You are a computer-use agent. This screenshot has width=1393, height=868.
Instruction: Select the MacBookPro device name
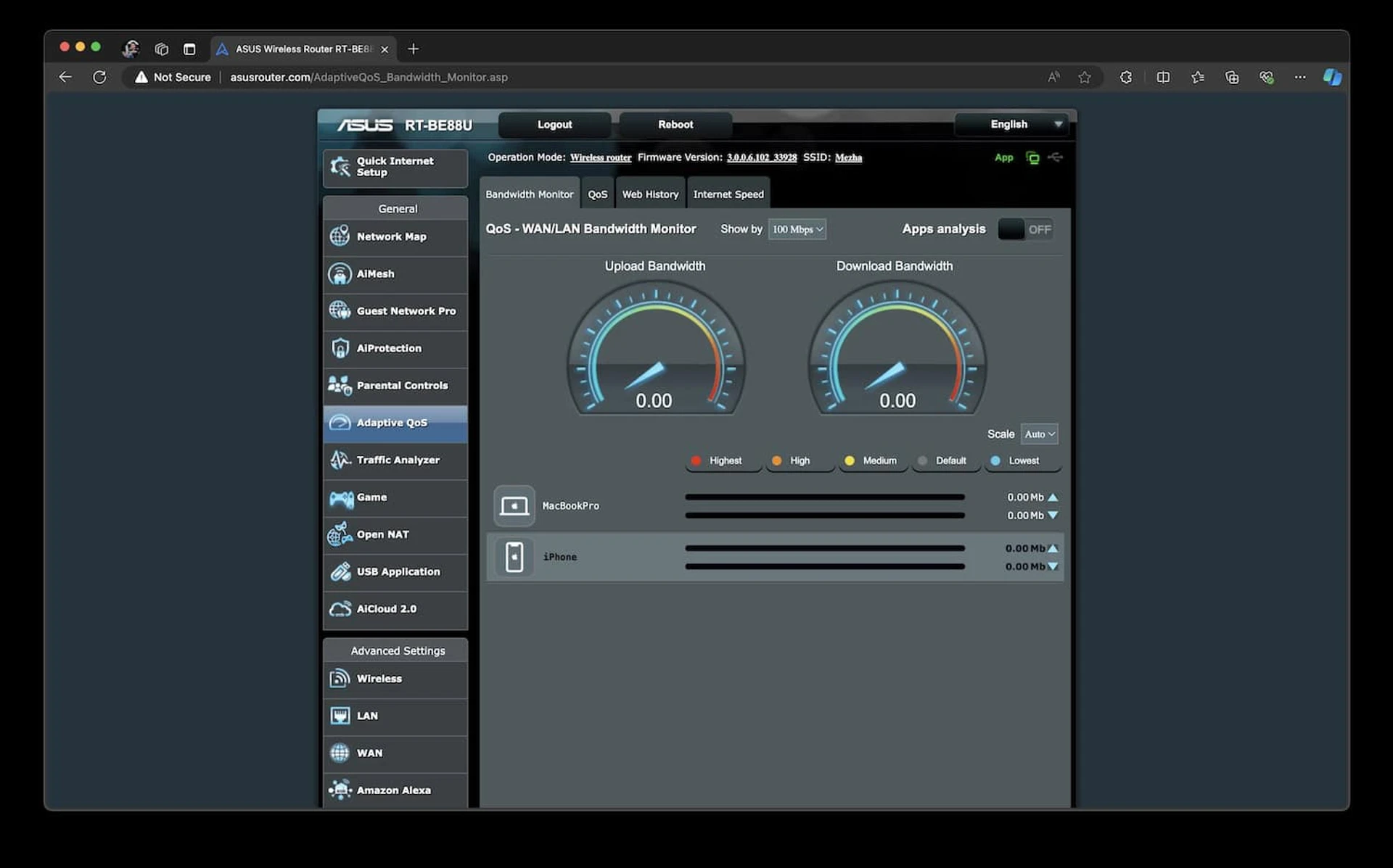click(x=571, y=505)
